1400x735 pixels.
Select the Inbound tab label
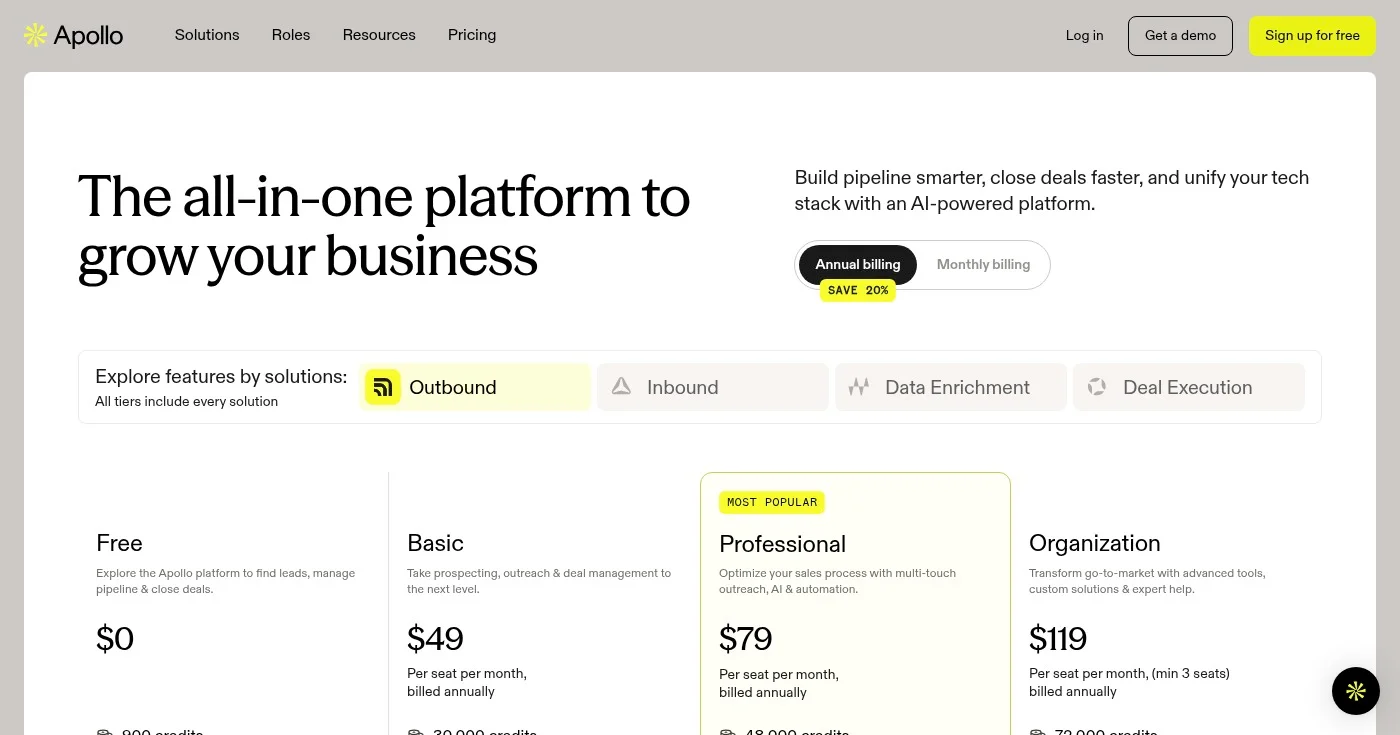(683, 387)
